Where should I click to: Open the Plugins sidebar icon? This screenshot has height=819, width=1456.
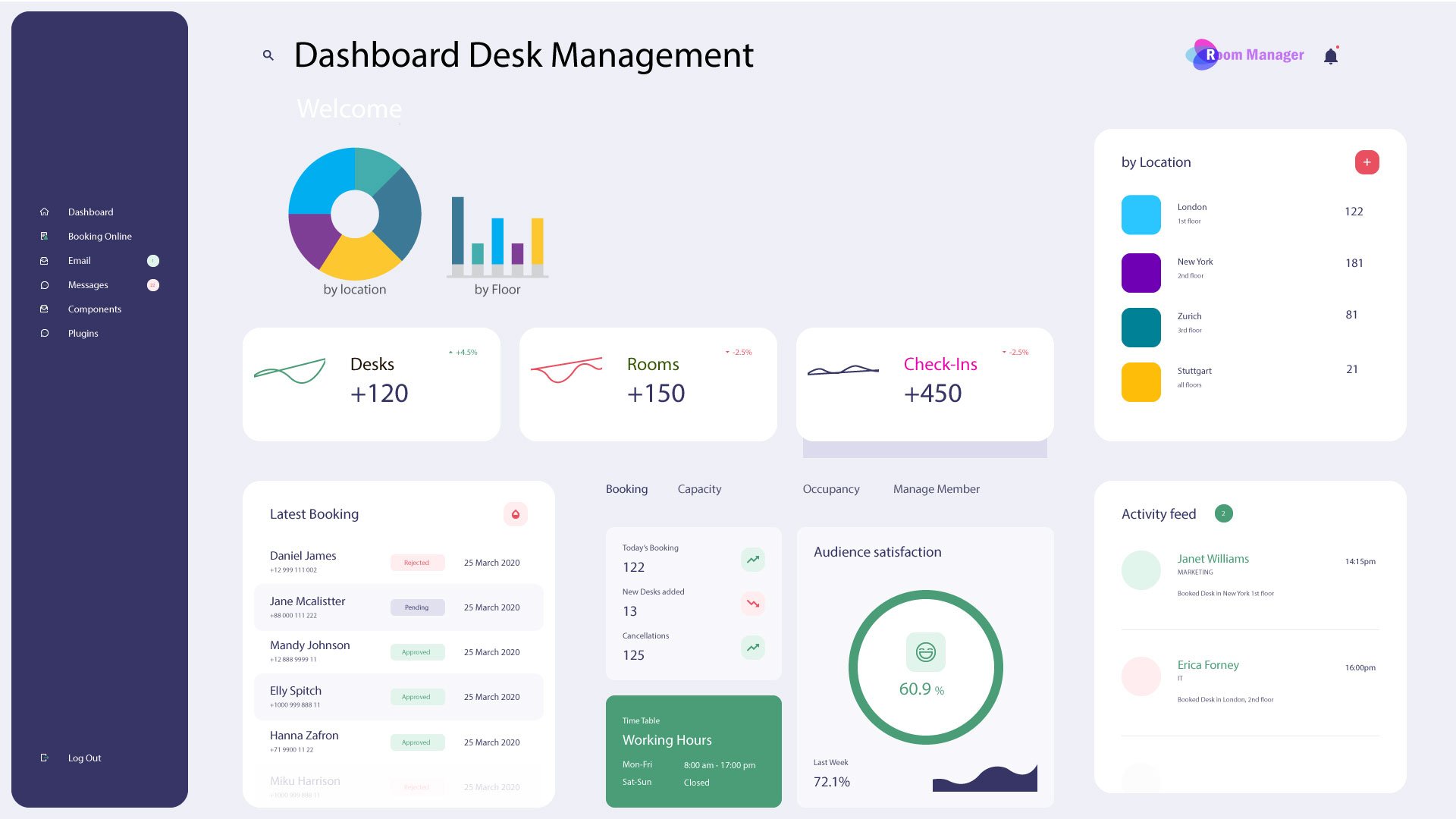coord(45,333)
